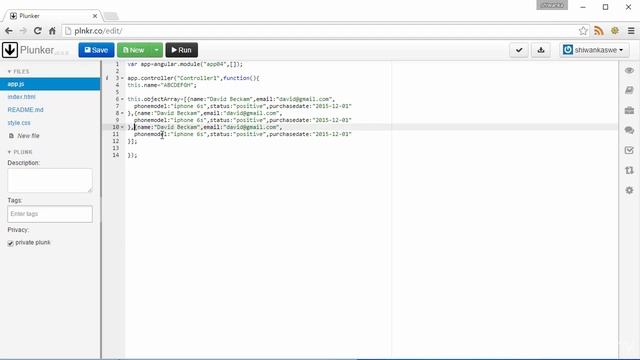640x360 pixels.
Task: Fold code at line 8 arrow
Action: tap(122, 113)
